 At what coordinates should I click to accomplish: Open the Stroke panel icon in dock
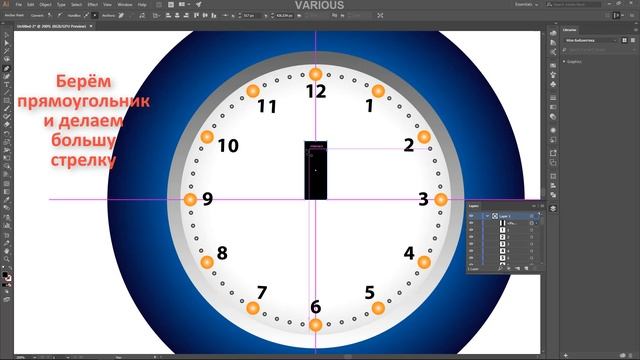point(553,98)
